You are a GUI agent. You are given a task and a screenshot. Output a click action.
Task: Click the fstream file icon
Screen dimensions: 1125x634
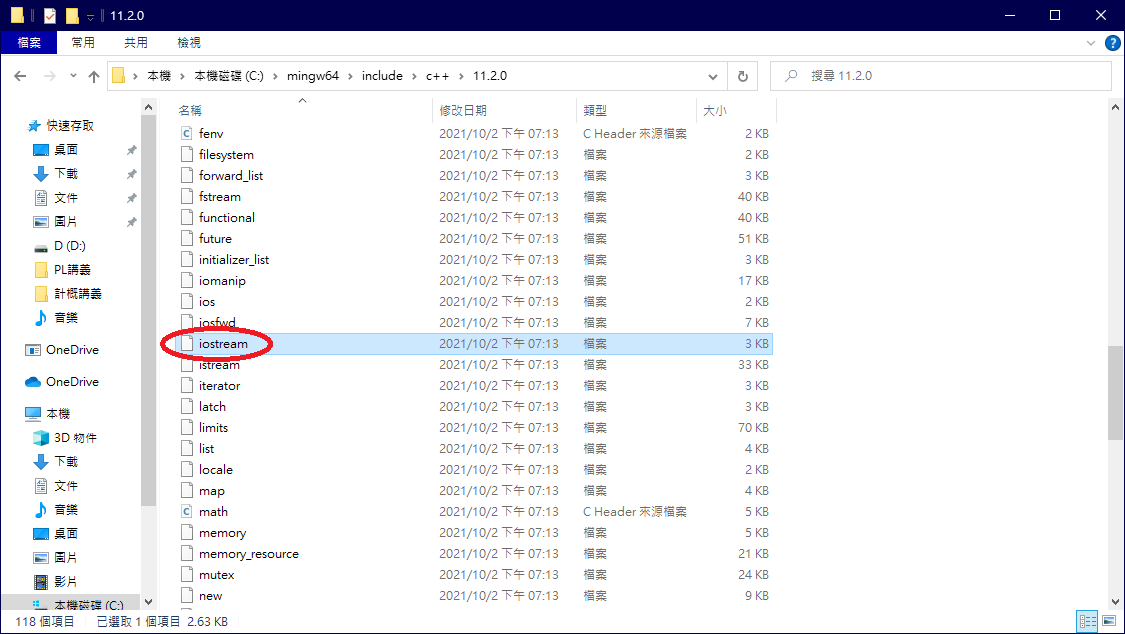187,197
